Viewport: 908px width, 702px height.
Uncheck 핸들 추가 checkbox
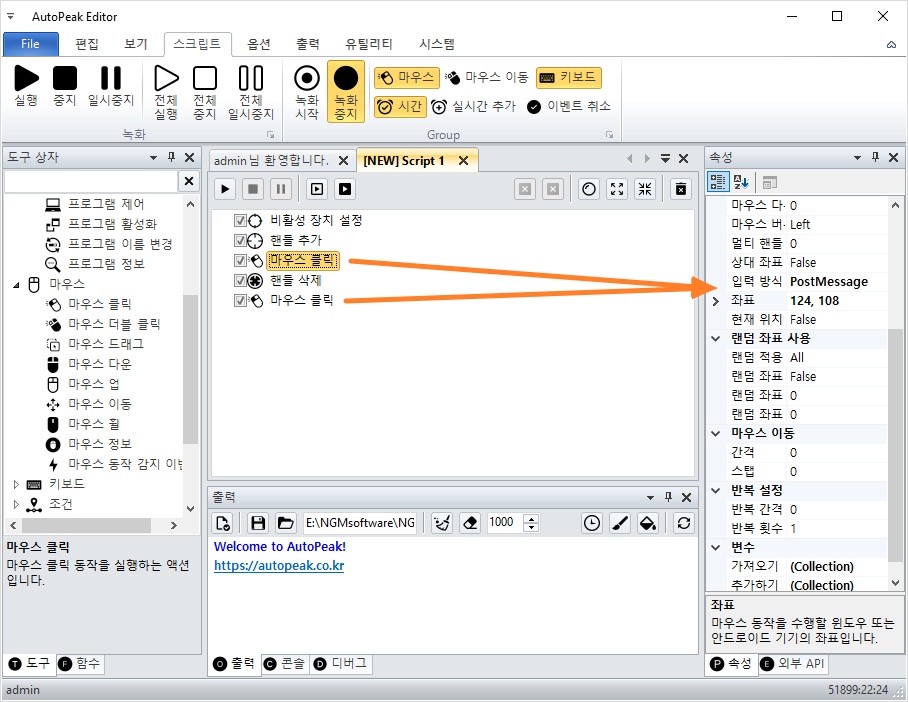coord(240,240)
